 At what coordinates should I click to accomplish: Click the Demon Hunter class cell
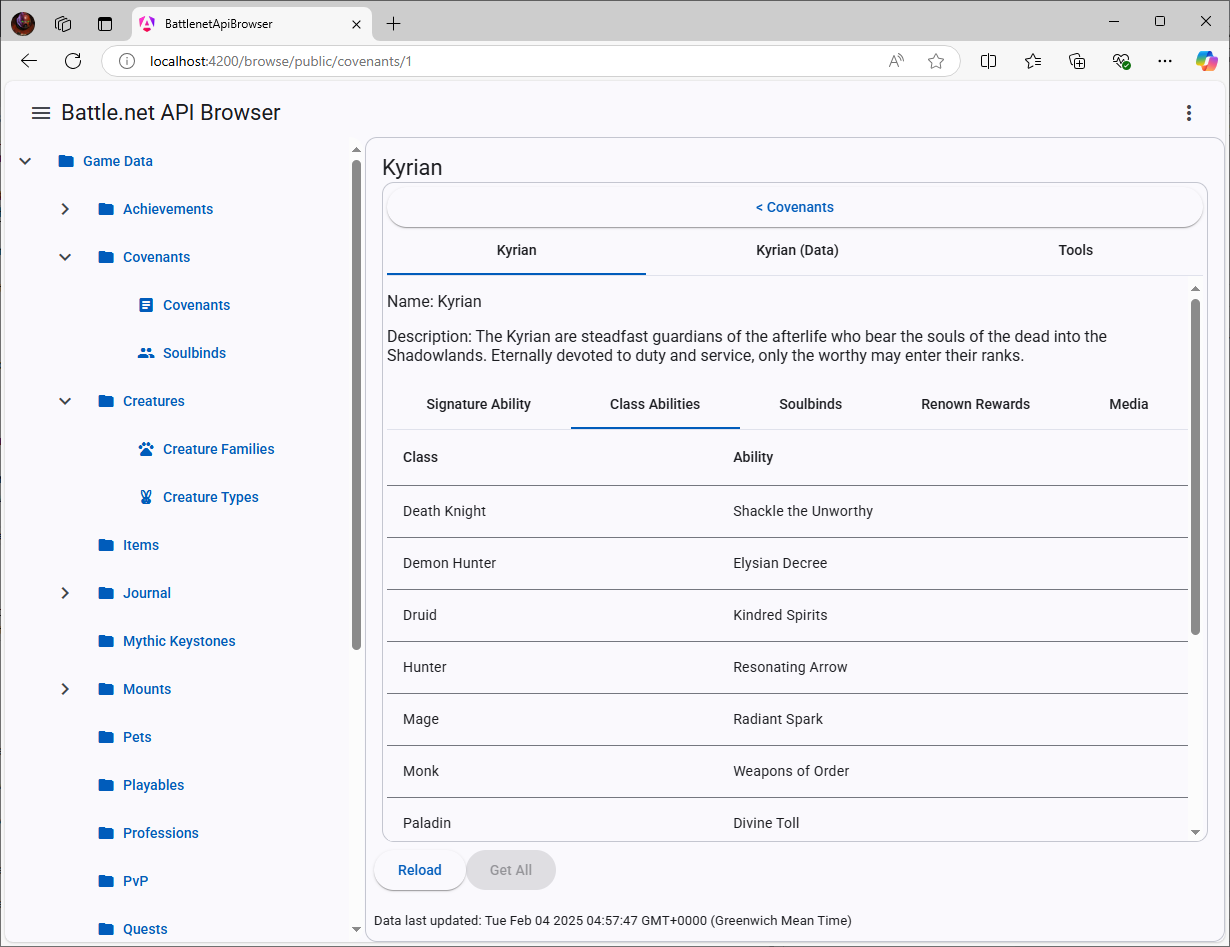pos(449,563)
